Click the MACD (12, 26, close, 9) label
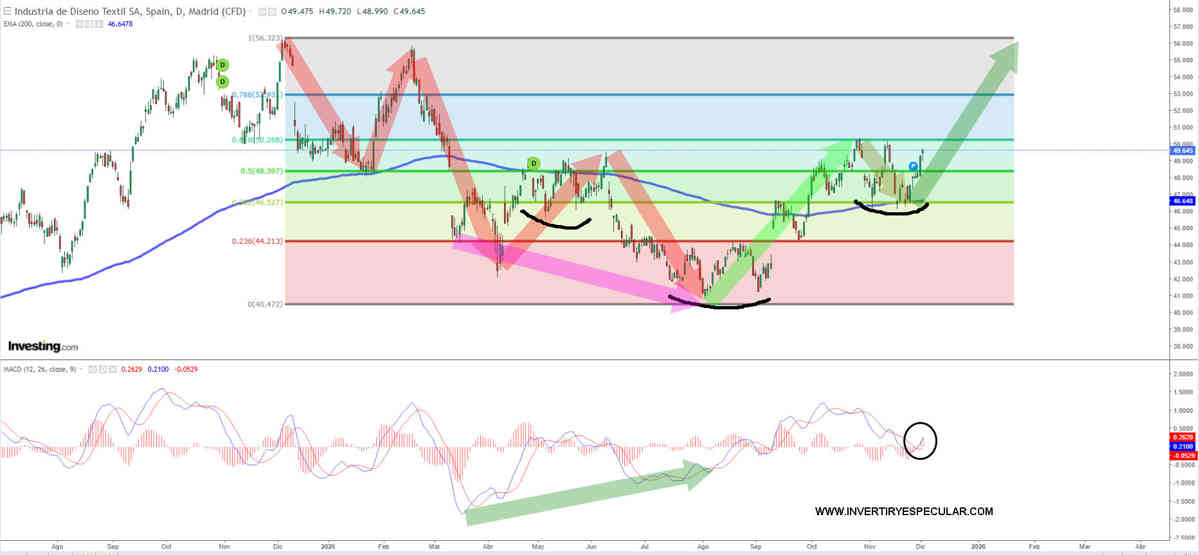 (38, 369)
